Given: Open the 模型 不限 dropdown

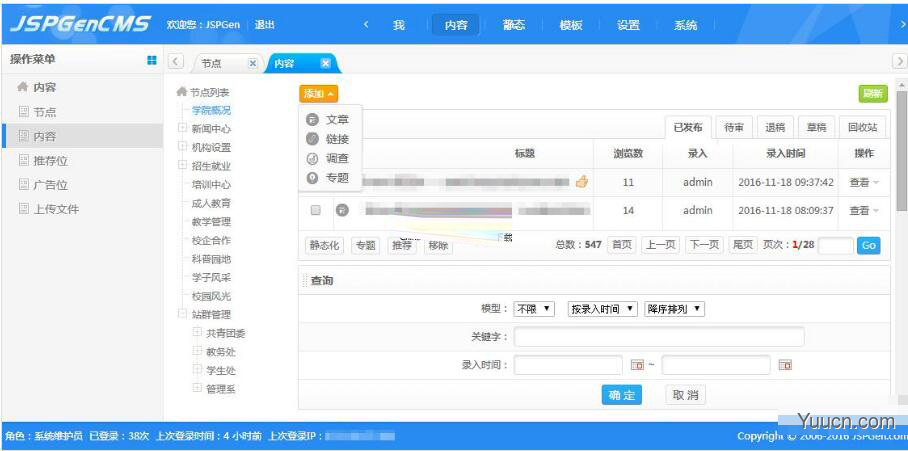Looking at the screenshot, I should (x=534, y=309).
